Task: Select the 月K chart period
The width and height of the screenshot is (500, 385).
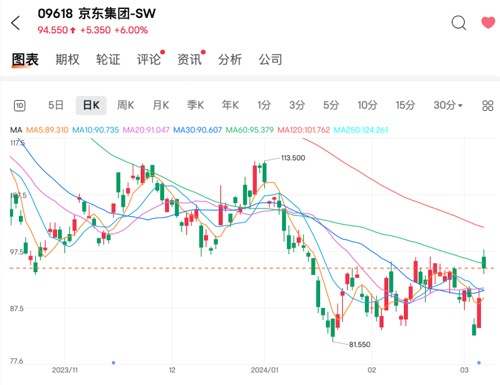Action: (161, 105)
